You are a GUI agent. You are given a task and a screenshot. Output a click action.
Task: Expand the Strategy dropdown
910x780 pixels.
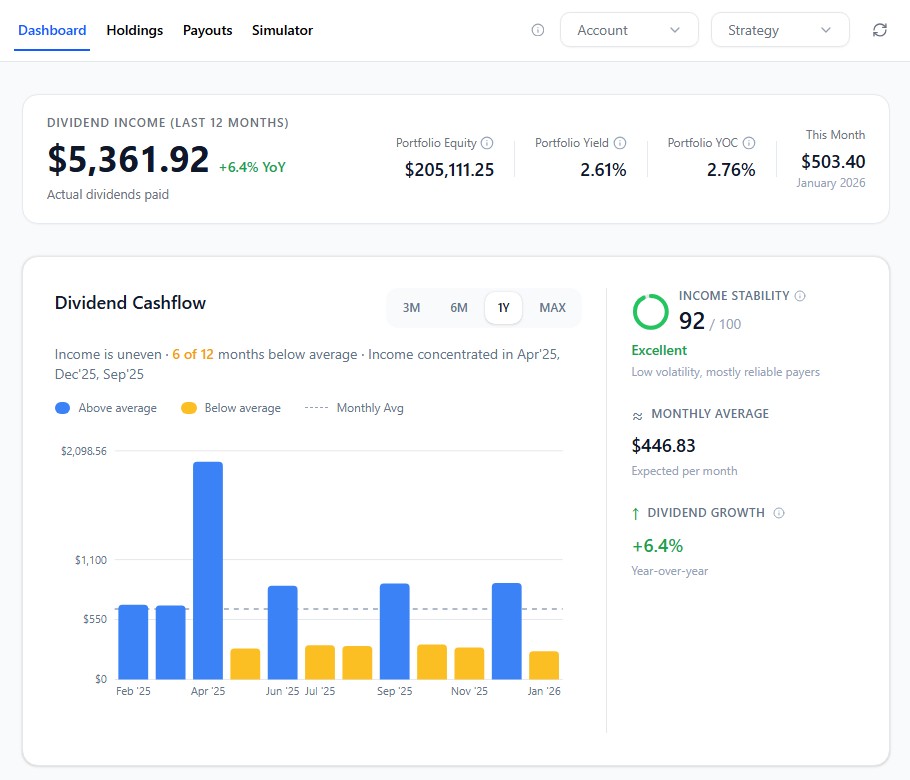click(x=779, y=30)
